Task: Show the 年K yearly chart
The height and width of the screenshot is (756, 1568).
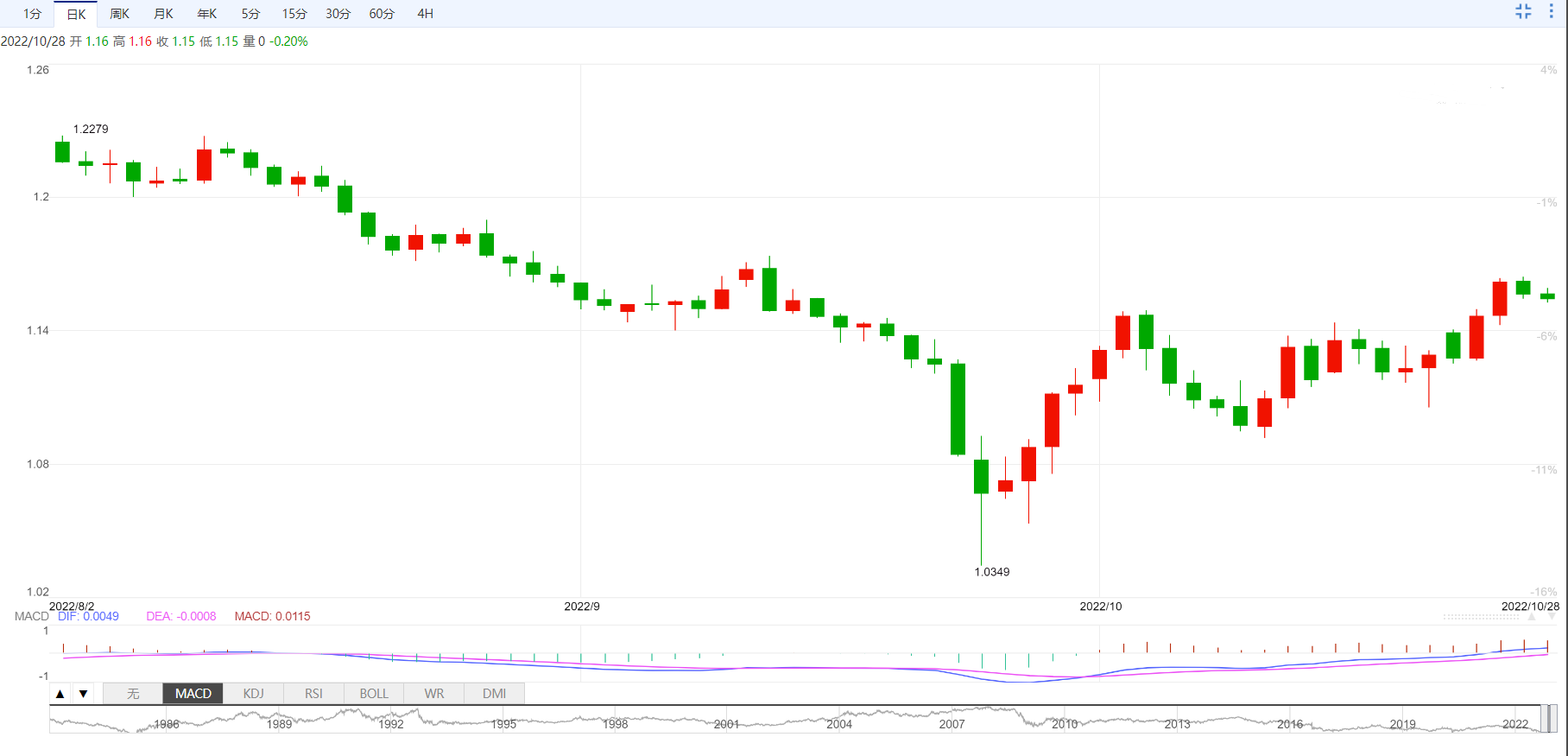Action: pyautogui.click(x=207, y=14)
